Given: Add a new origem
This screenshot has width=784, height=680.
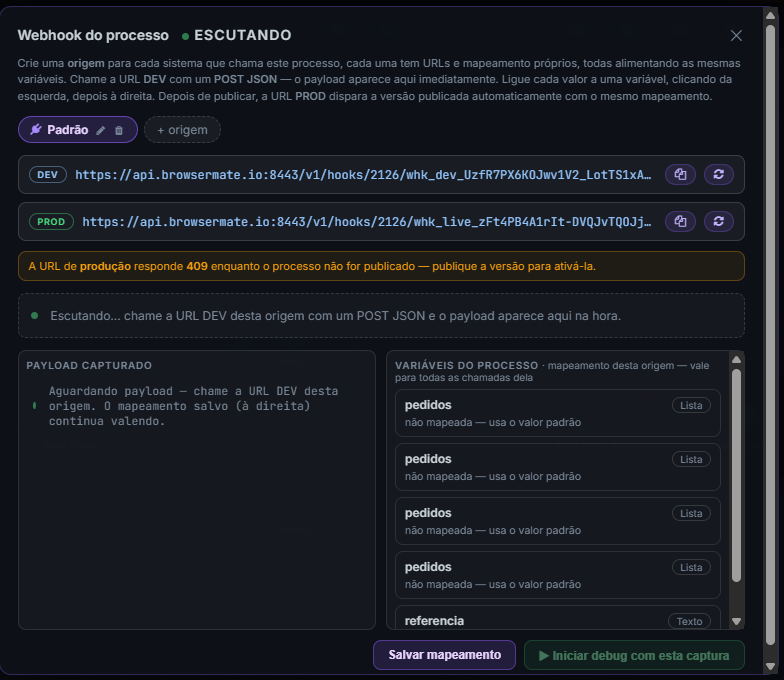Looking at the screenshot, I should pos(182,130).
